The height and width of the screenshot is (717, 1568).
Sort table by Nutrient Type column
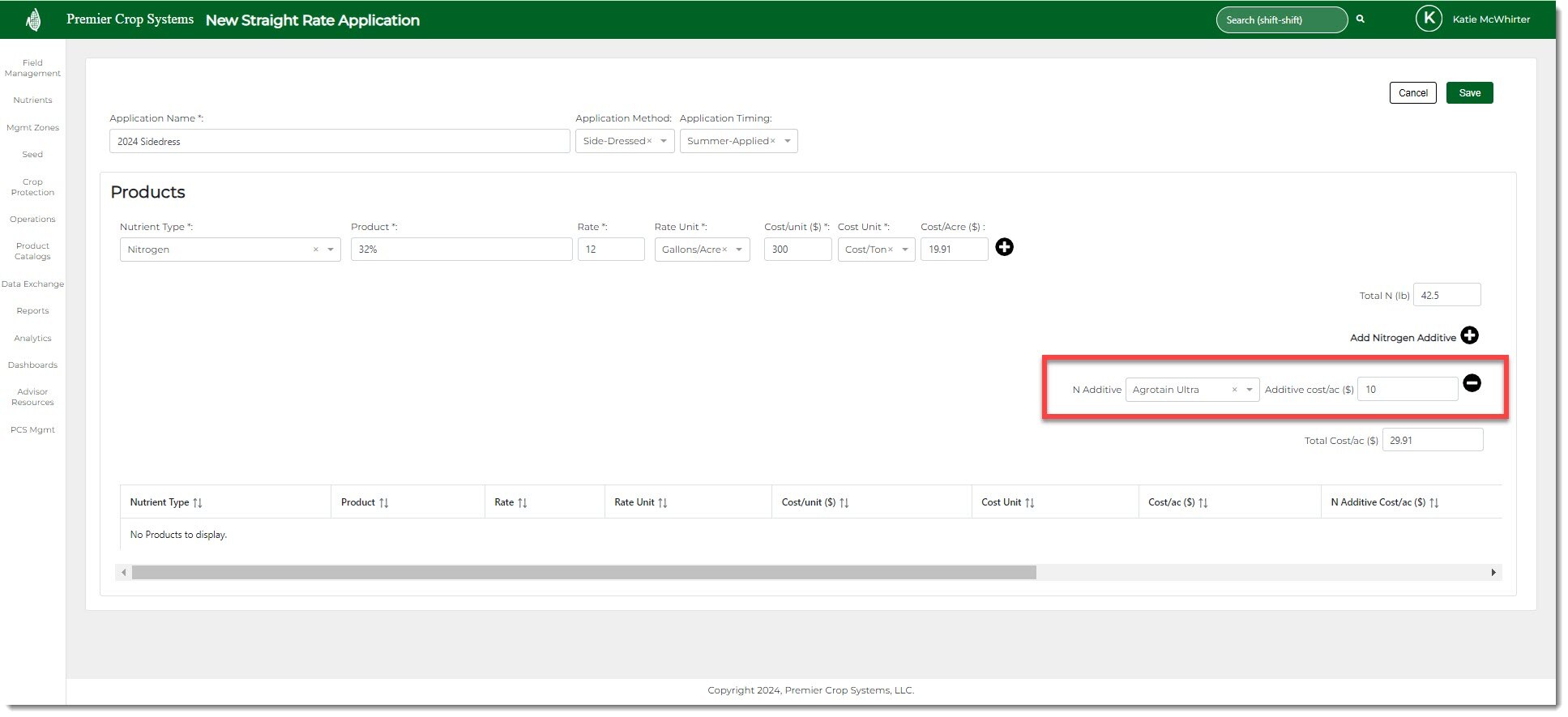pos(198,503)
